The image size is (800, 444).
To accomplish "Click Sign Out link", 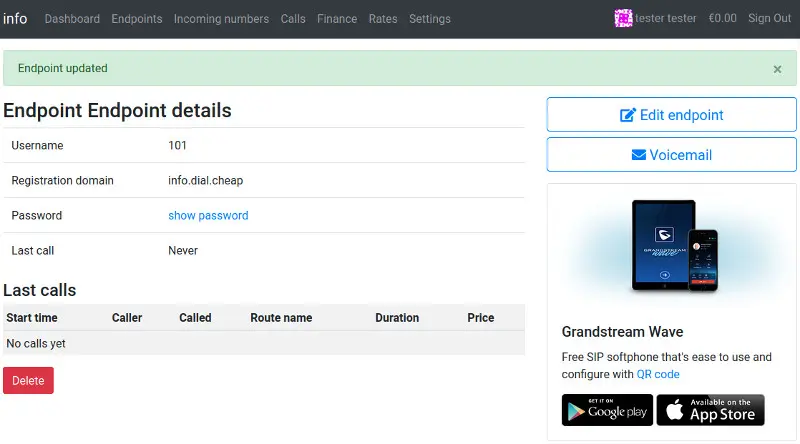I will coord(769,18).
